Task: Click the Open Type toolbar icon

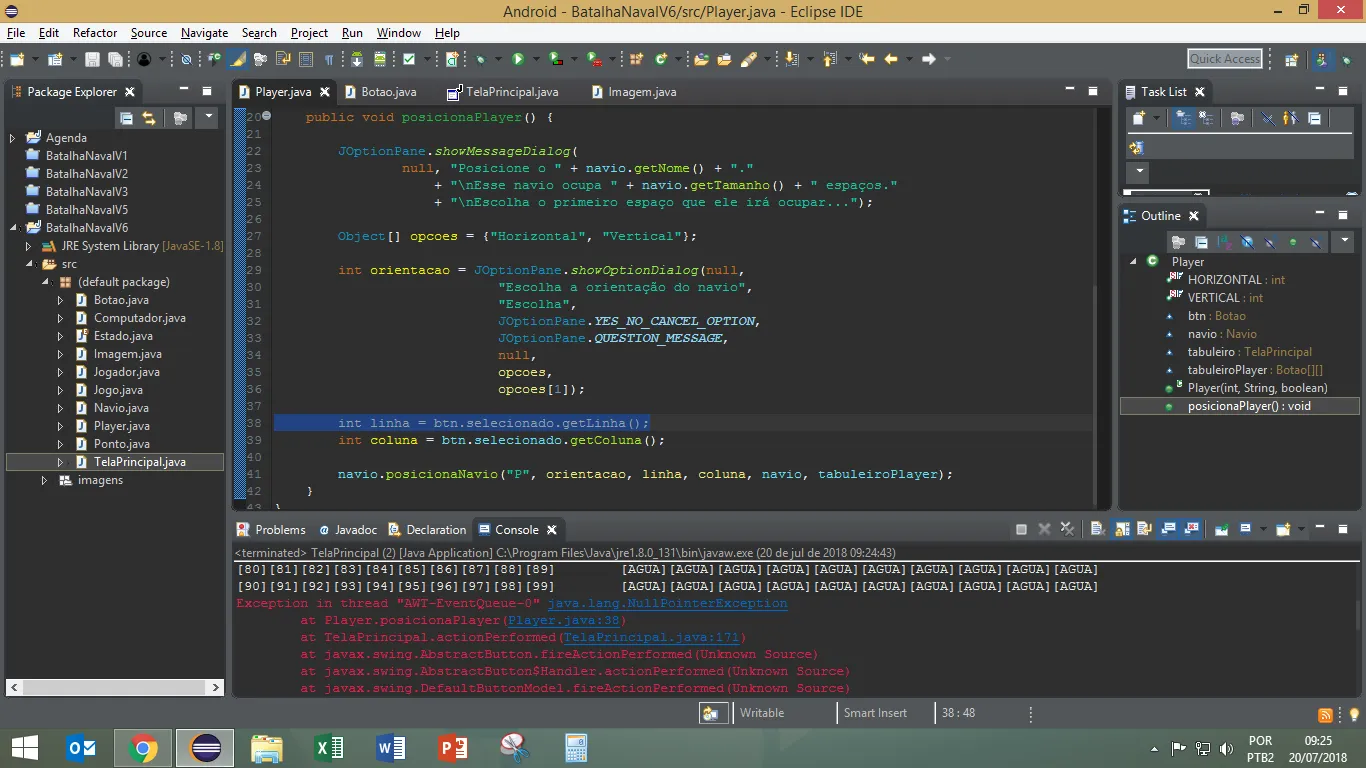Action: (700, 60)
